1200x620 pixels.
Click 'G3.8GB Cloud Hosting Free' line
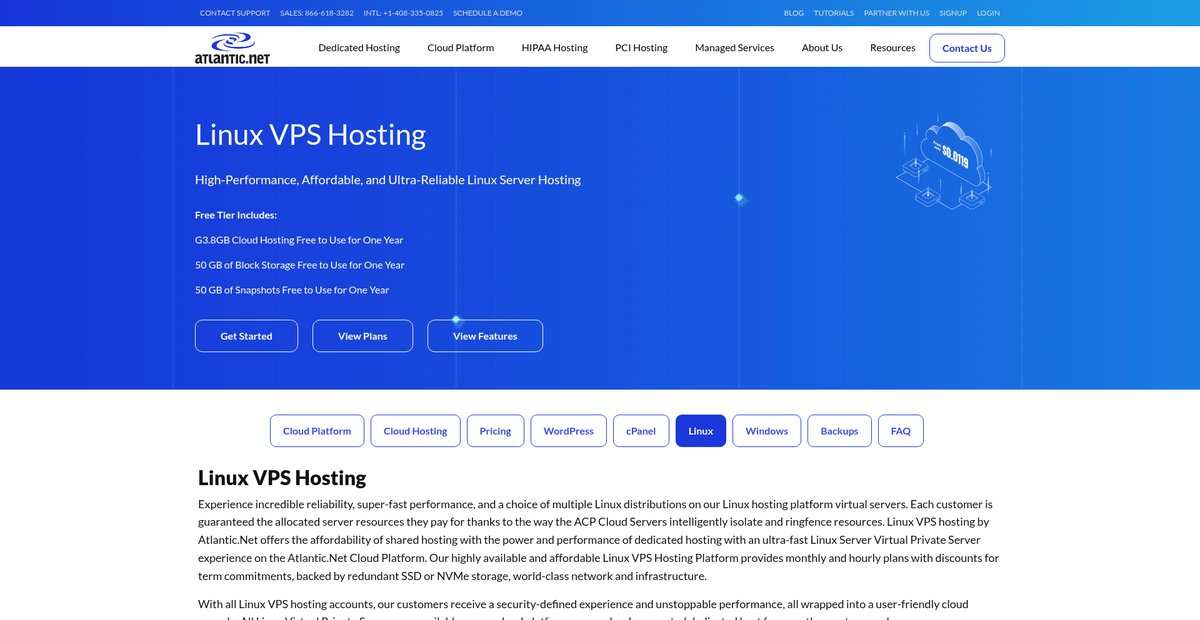click(x=299, y=240)
